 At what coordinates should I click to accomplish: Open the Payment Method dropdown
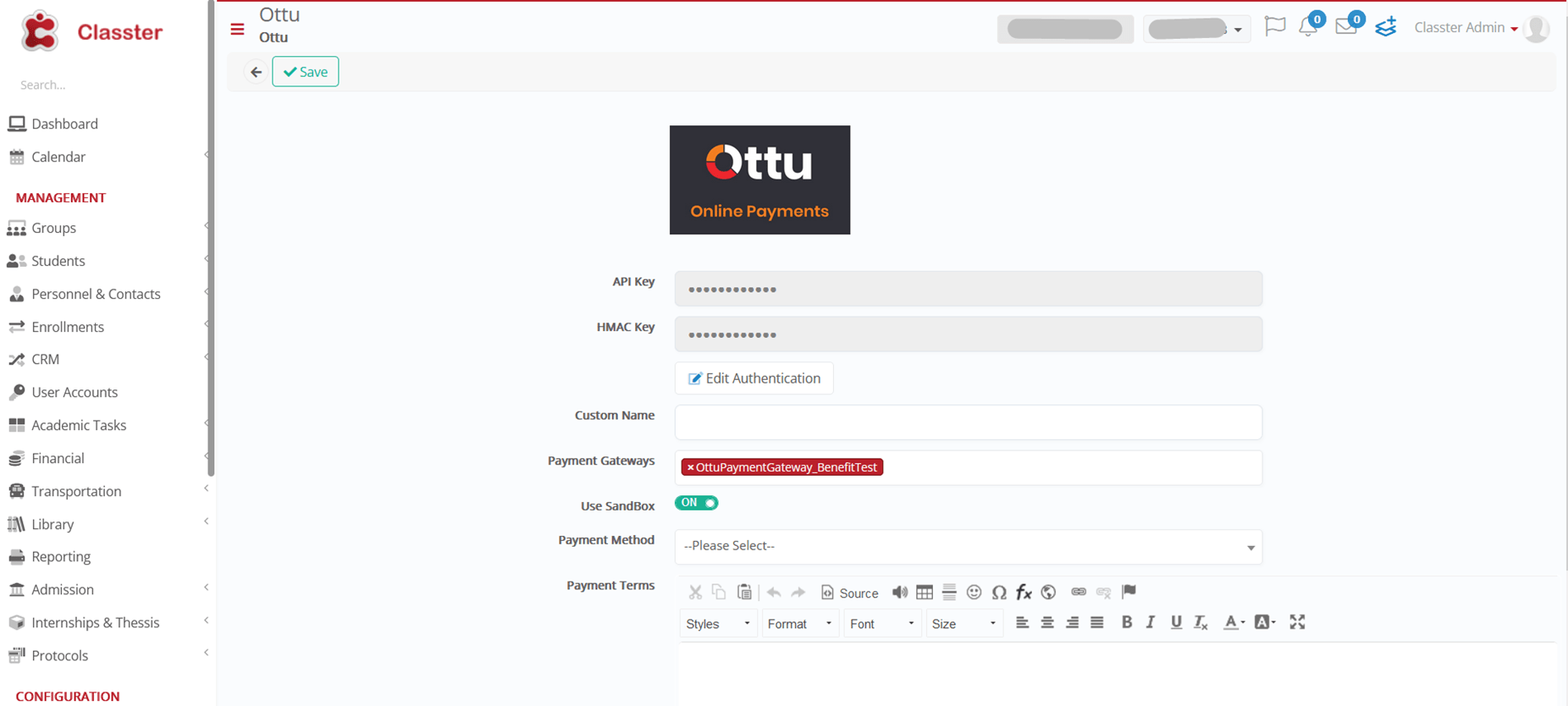point(969,546)
